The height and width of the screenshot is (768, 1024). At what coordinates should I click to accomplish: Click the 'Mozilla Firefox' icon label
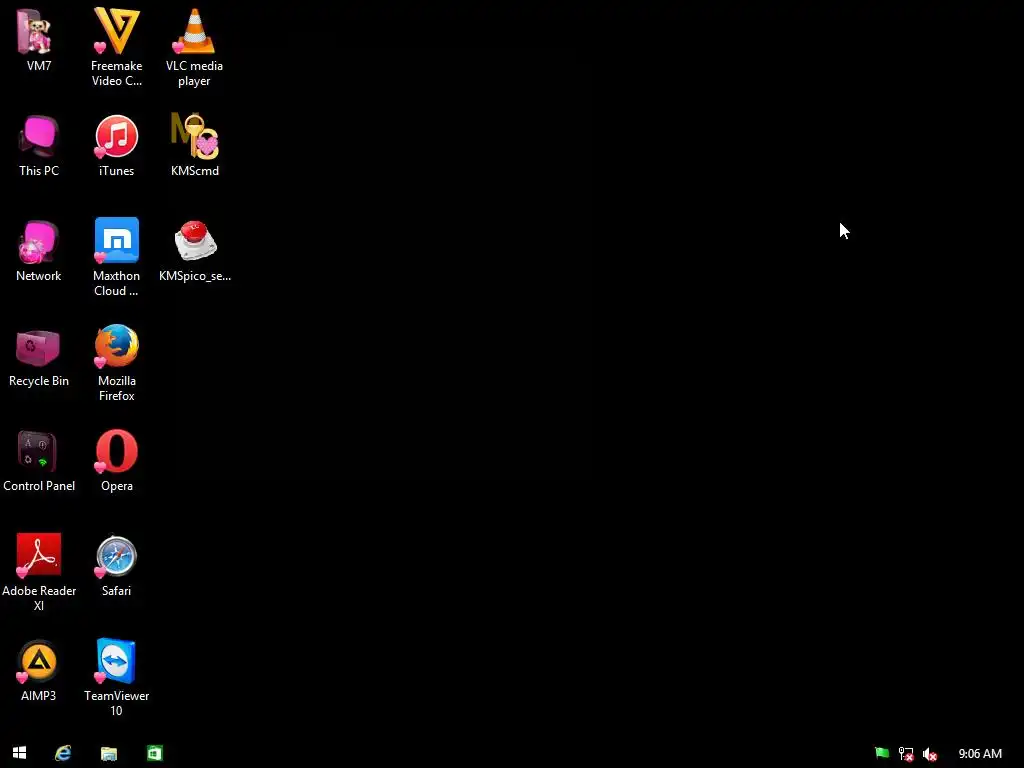[117, 388]
